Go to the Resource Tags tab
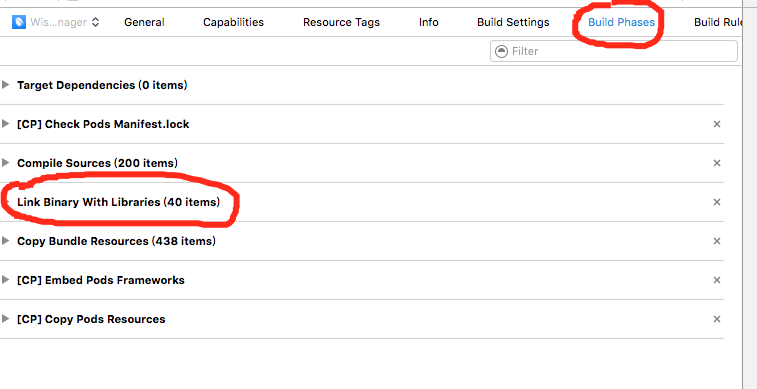 [x=341, y=22]
